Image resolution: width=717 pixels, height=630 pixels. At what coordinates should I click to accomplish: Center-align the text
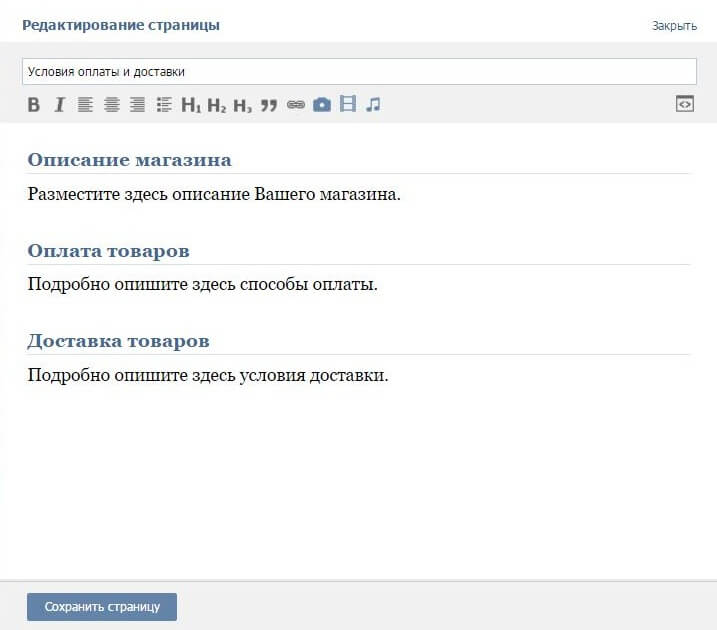[x=112, y=105]
